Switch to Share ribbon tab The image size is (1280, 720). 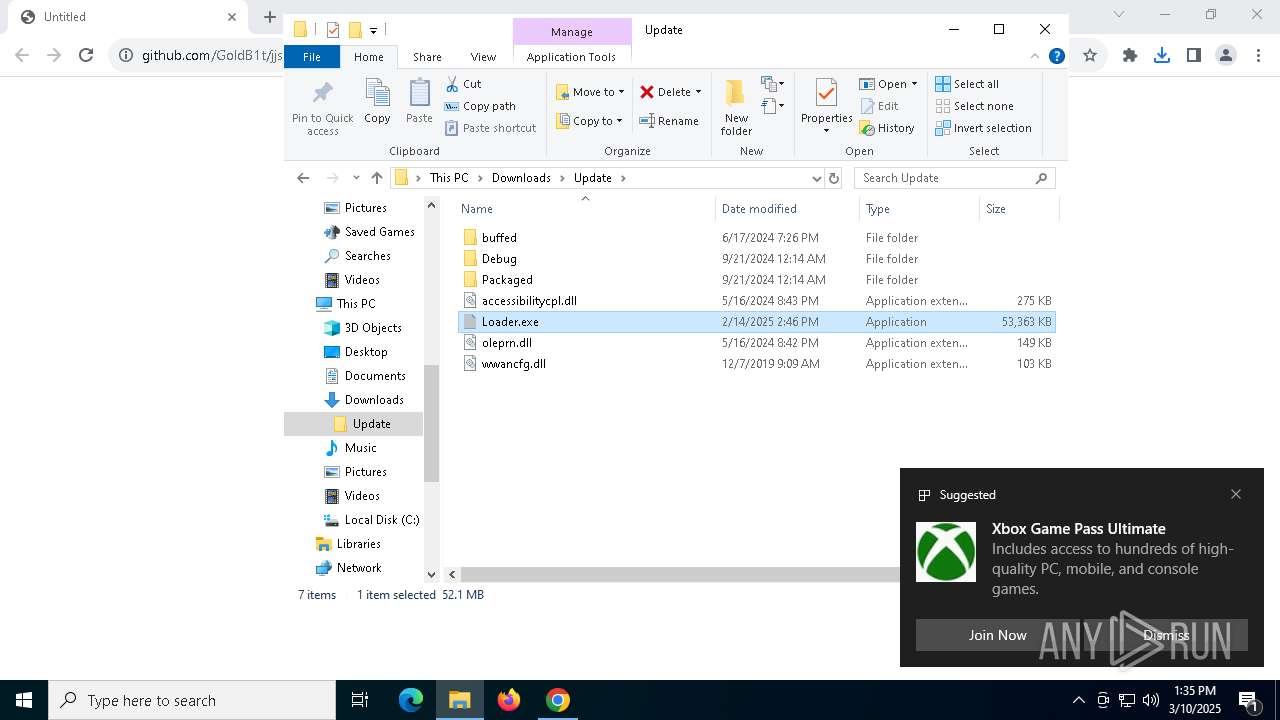tap(427, 57)
